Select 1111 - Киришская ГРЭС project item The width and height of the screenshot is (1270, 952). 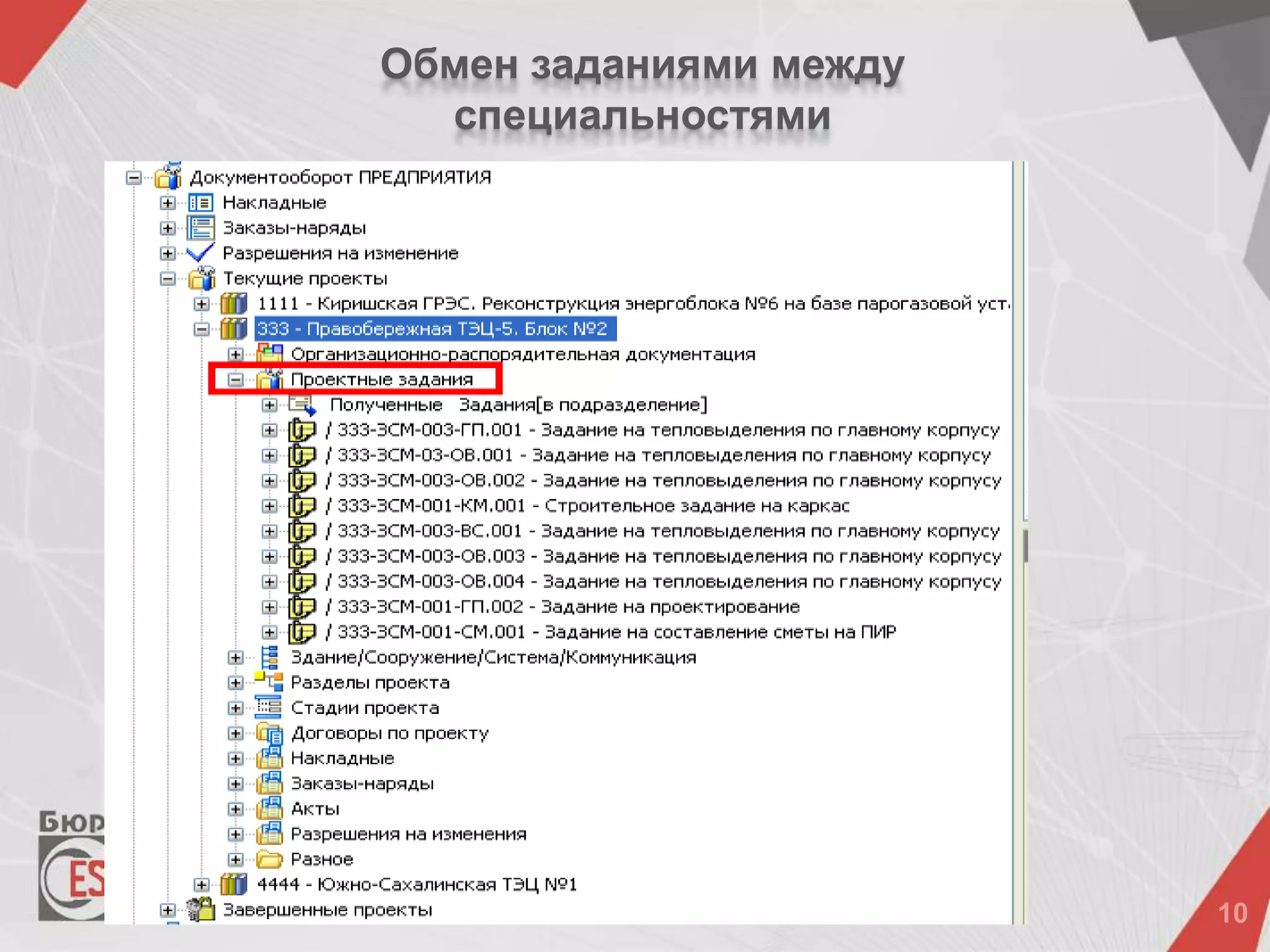633,304
